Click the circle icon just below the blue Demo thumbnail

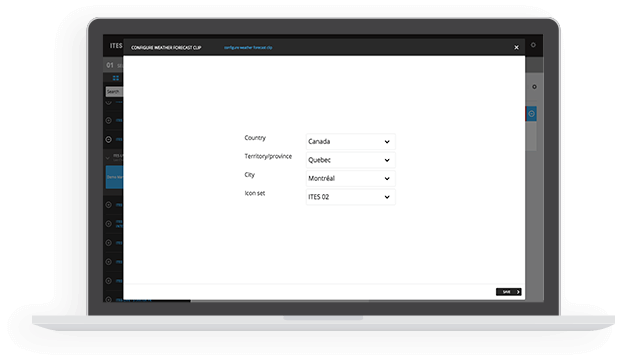(109, 205)
